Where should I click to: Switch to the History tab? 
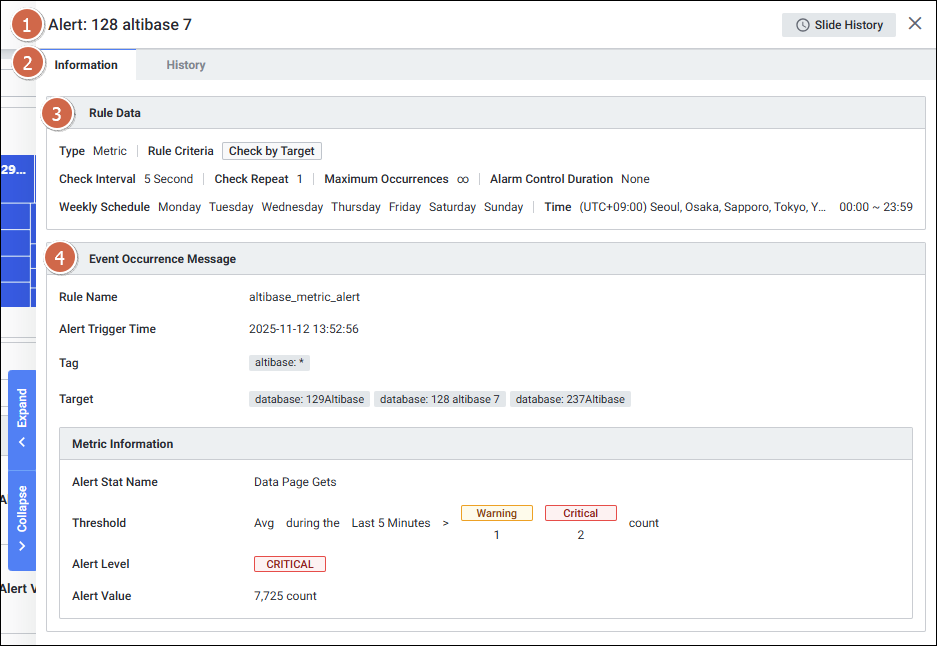[x=185, y=65]
